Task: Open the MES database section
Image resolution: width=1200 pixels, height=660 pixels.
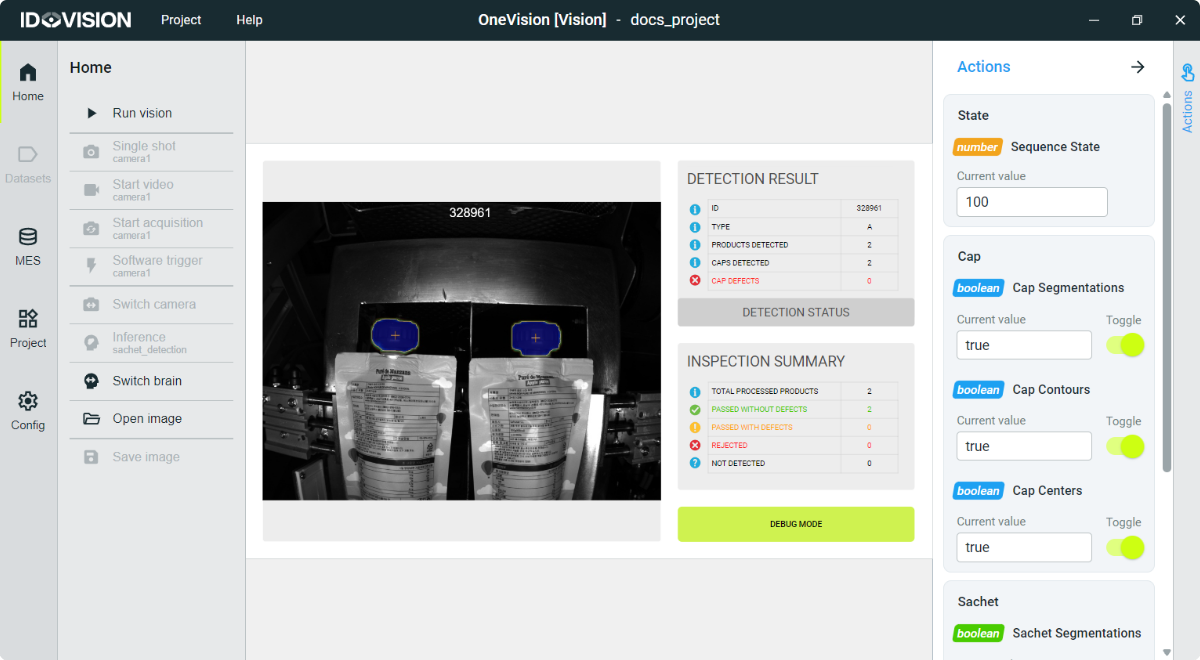Action: coord(28,246)
